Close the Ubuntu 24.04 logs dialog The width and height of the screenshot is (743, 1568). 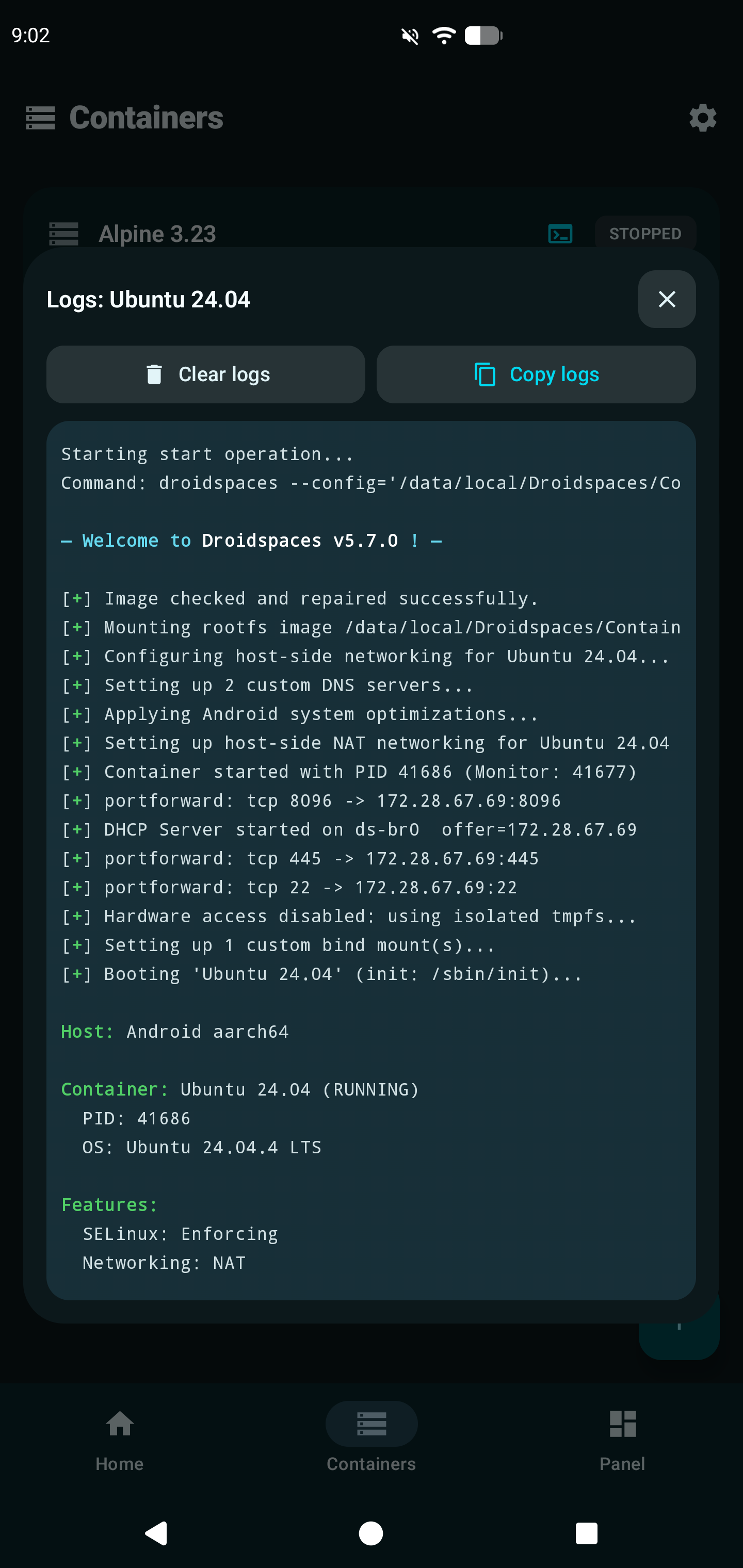(667, 299)
